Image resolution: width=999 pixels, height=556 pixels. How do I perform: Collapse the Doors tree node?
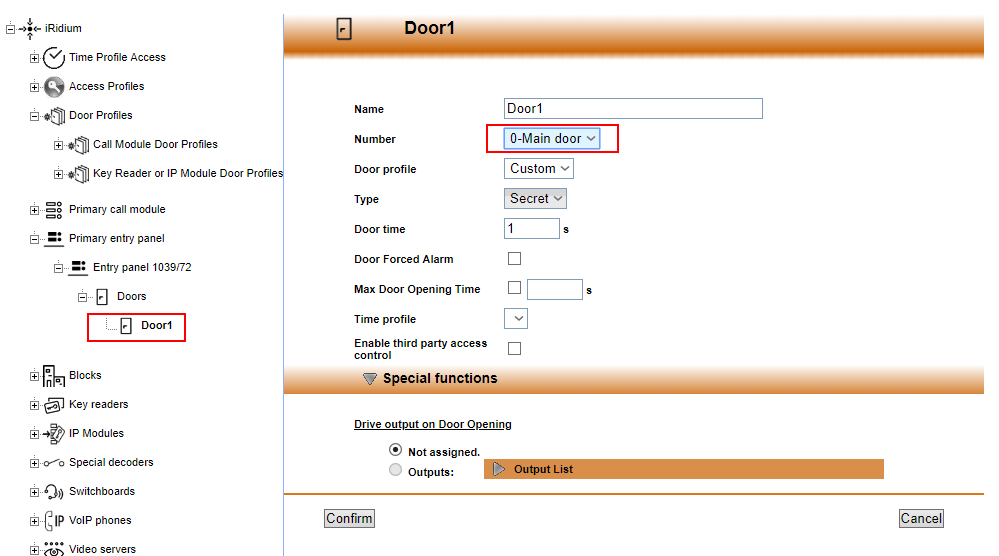[82, 297]
